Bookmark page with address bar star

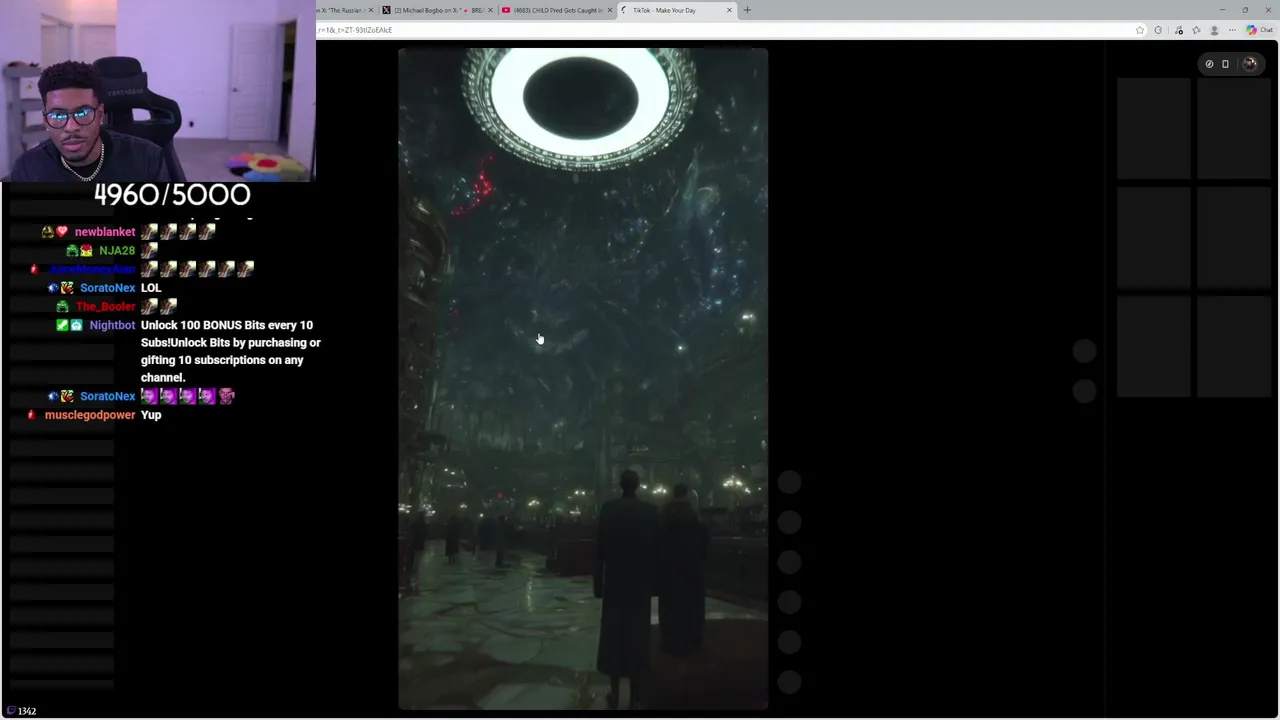(1140, 30)
